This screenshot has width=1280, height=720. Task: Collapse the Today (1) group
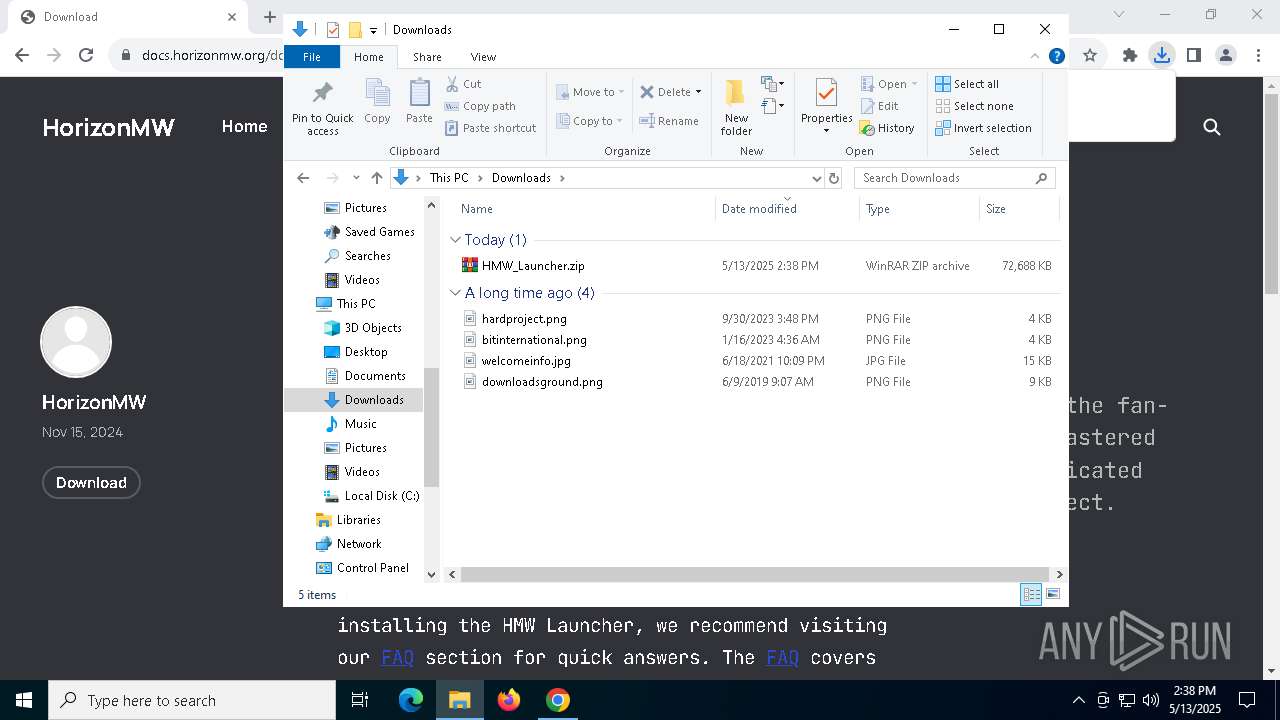(x=455, y=240)
